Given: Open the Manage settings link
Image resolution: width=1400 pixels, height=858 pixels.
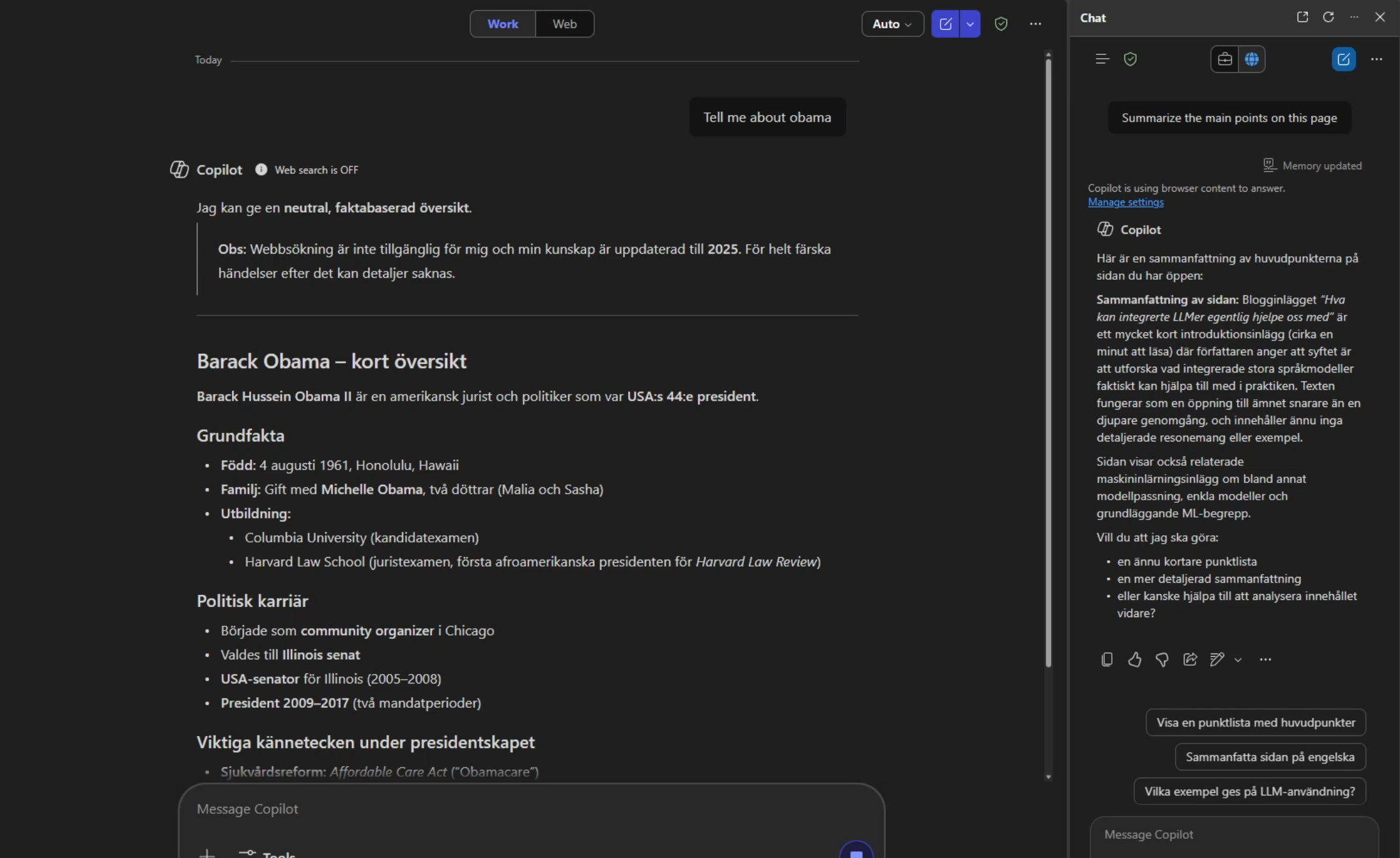Looking at the screenshot, I should 1125,203.
